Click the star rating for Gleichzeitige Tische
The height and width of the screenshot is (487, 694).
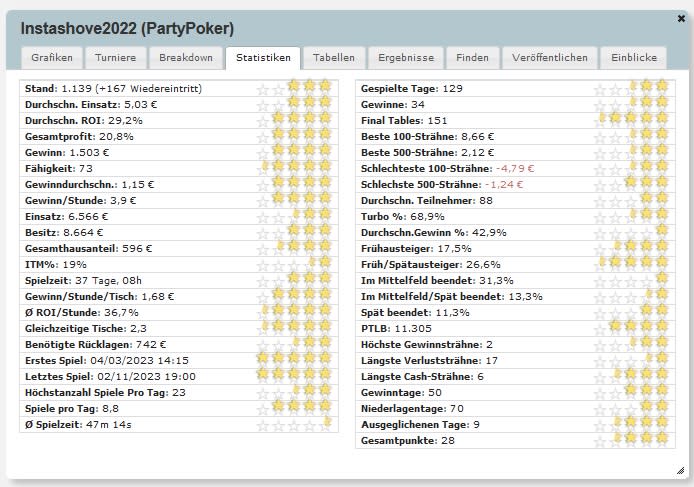[x=294, y=329]
